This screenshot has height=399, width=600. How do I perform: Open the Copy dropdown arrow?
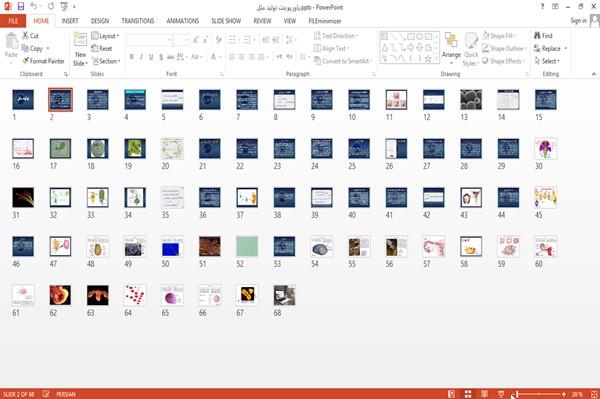click(x=48, y=48)
